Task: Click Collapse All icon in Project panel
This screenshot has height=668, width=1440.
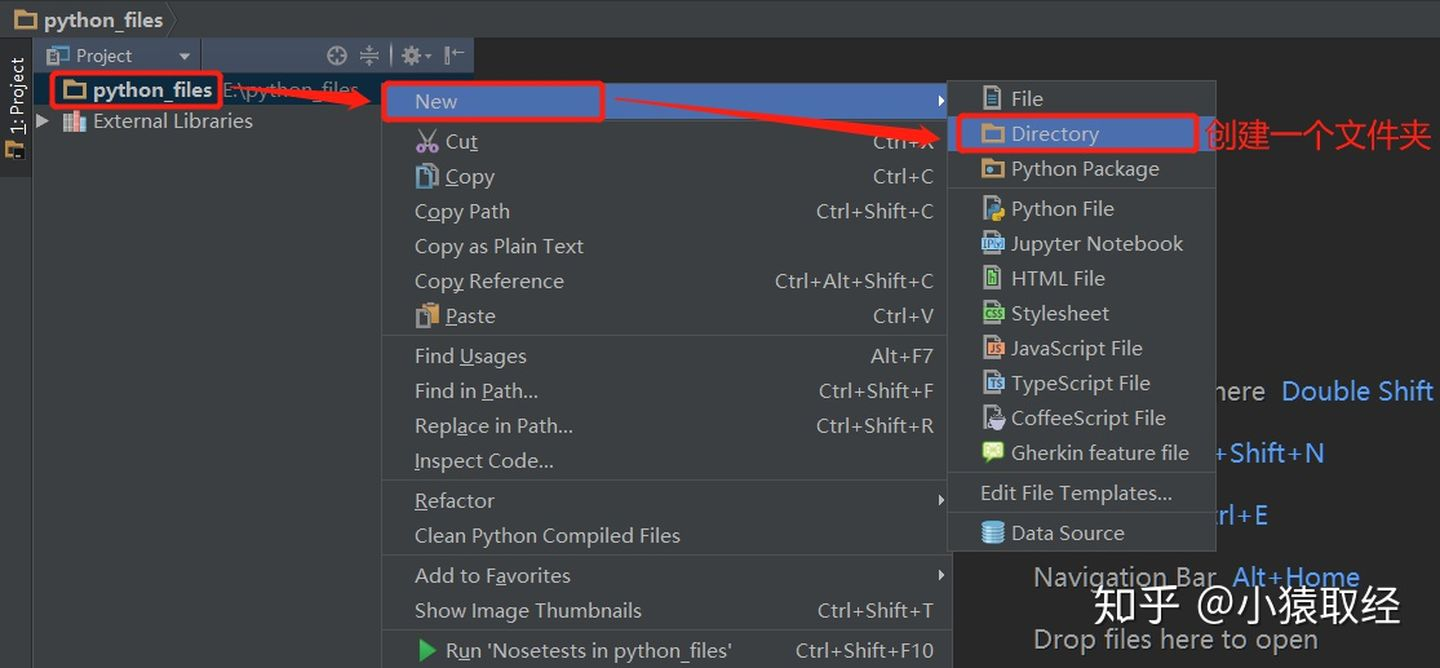Action: point(369,56)
